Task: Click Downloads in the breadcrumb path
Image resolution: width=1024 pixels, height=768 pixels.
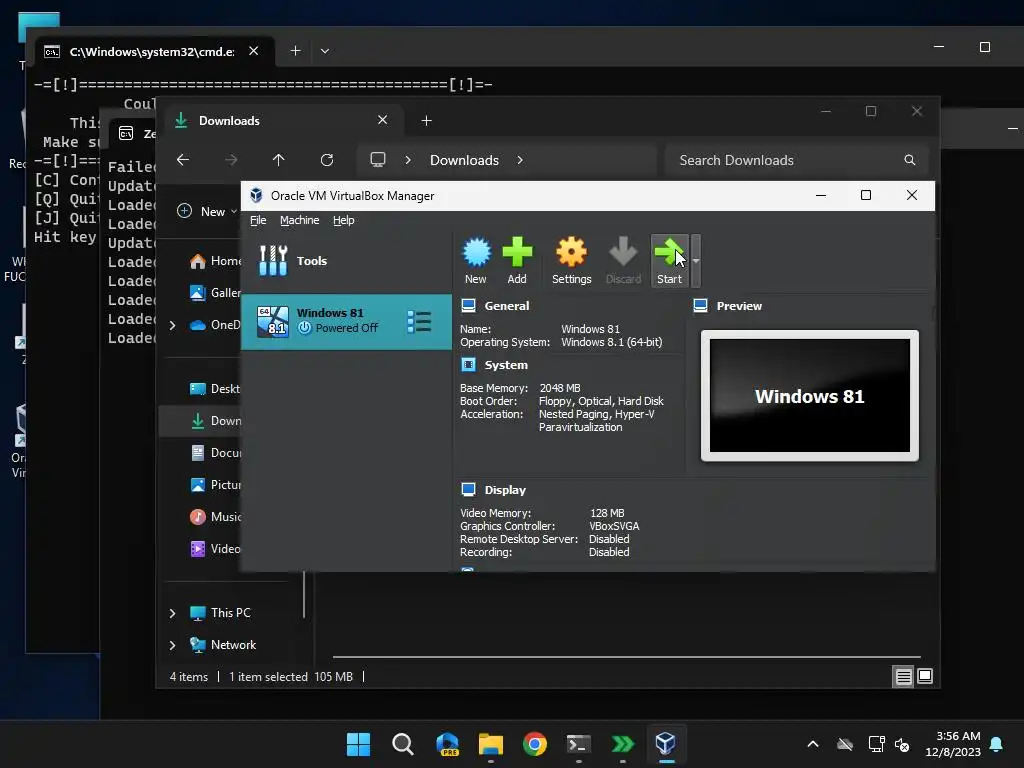Action: (x=464, y=160)
